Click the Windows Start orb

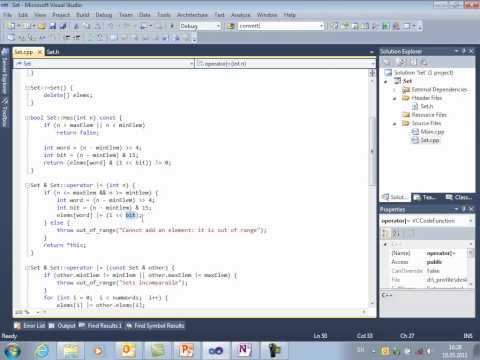coord(12,351)
